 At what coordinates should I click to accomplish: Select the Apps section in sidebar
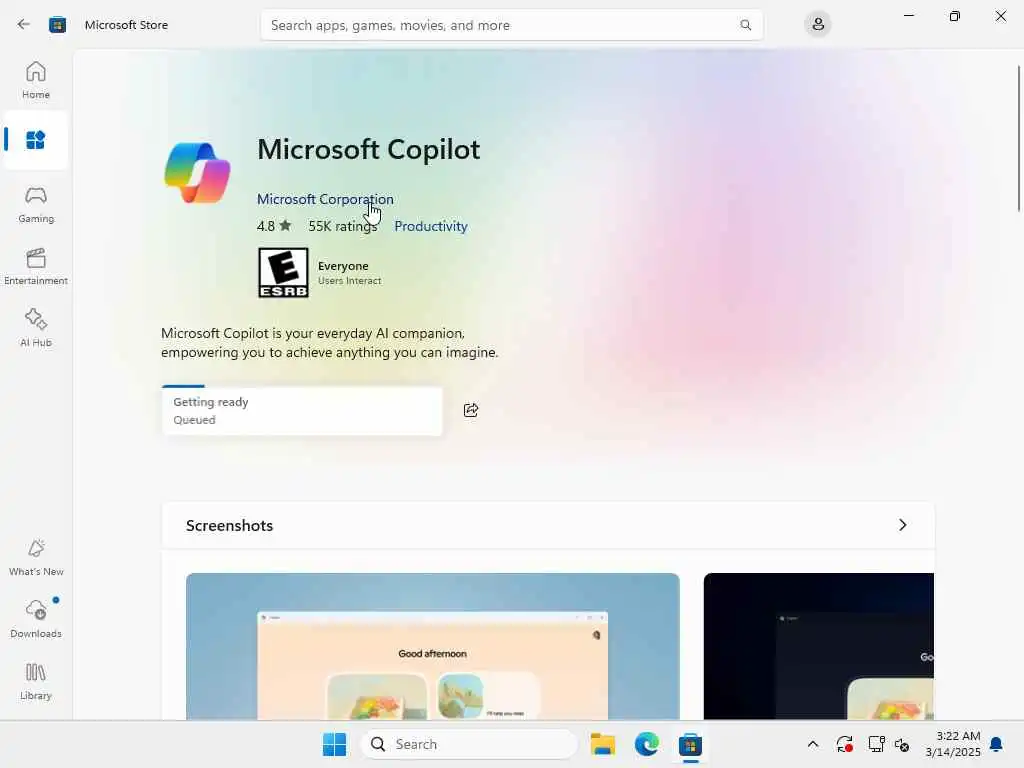point(36,140)
